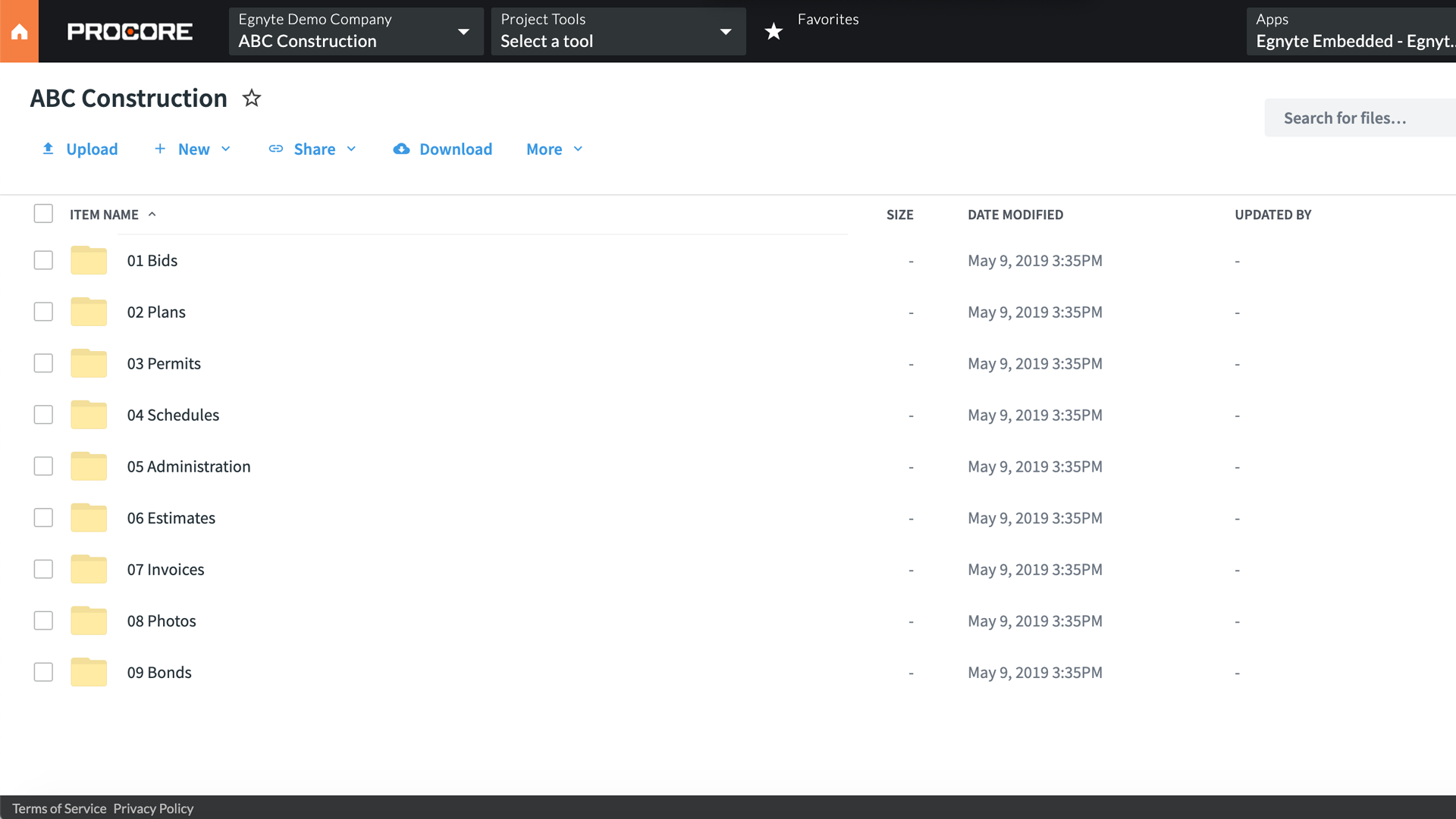Open the 08 Photos folder icon
The image size is (1456, 819).
(88, 620)
